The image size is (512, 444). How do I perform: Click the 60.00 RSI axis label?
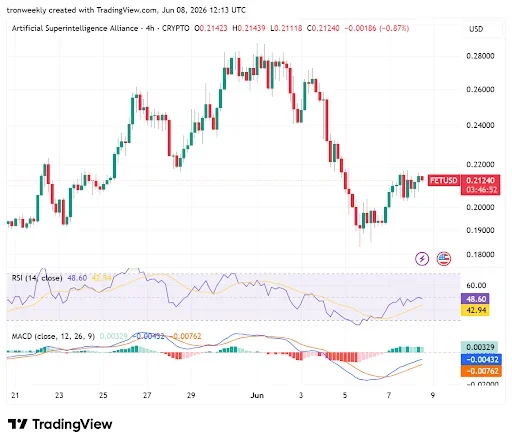coord(476,285)
